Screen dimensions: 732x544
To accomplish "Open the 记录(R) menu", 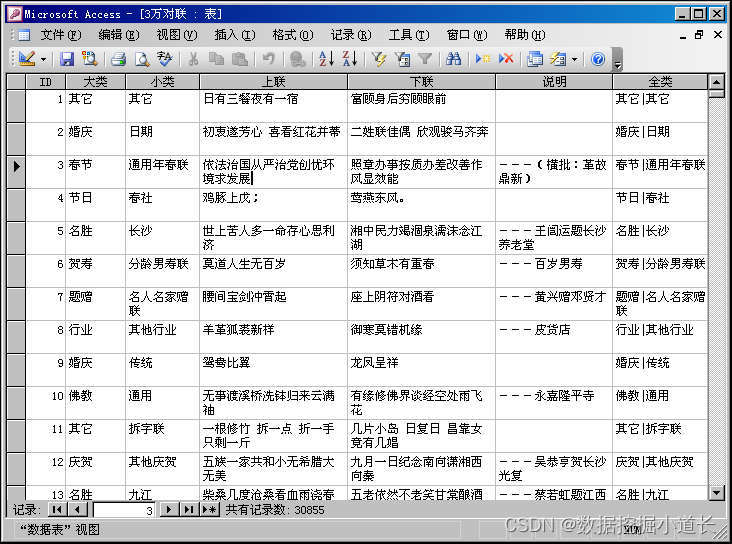I will 351,35.
